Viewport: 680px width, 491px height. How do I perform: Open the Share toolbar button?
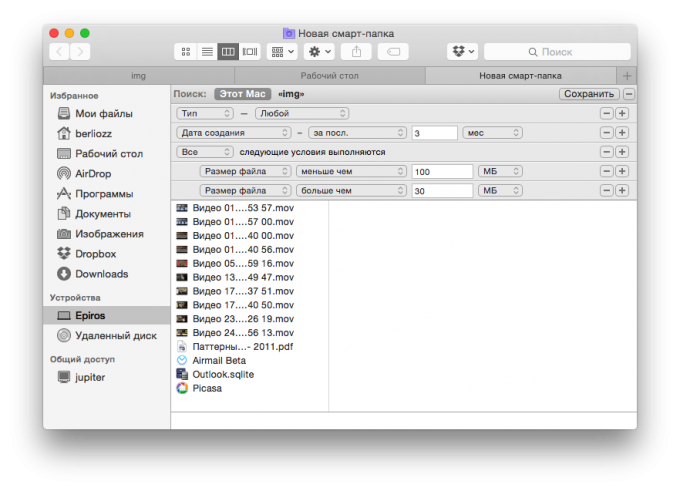tap(355, 51)
